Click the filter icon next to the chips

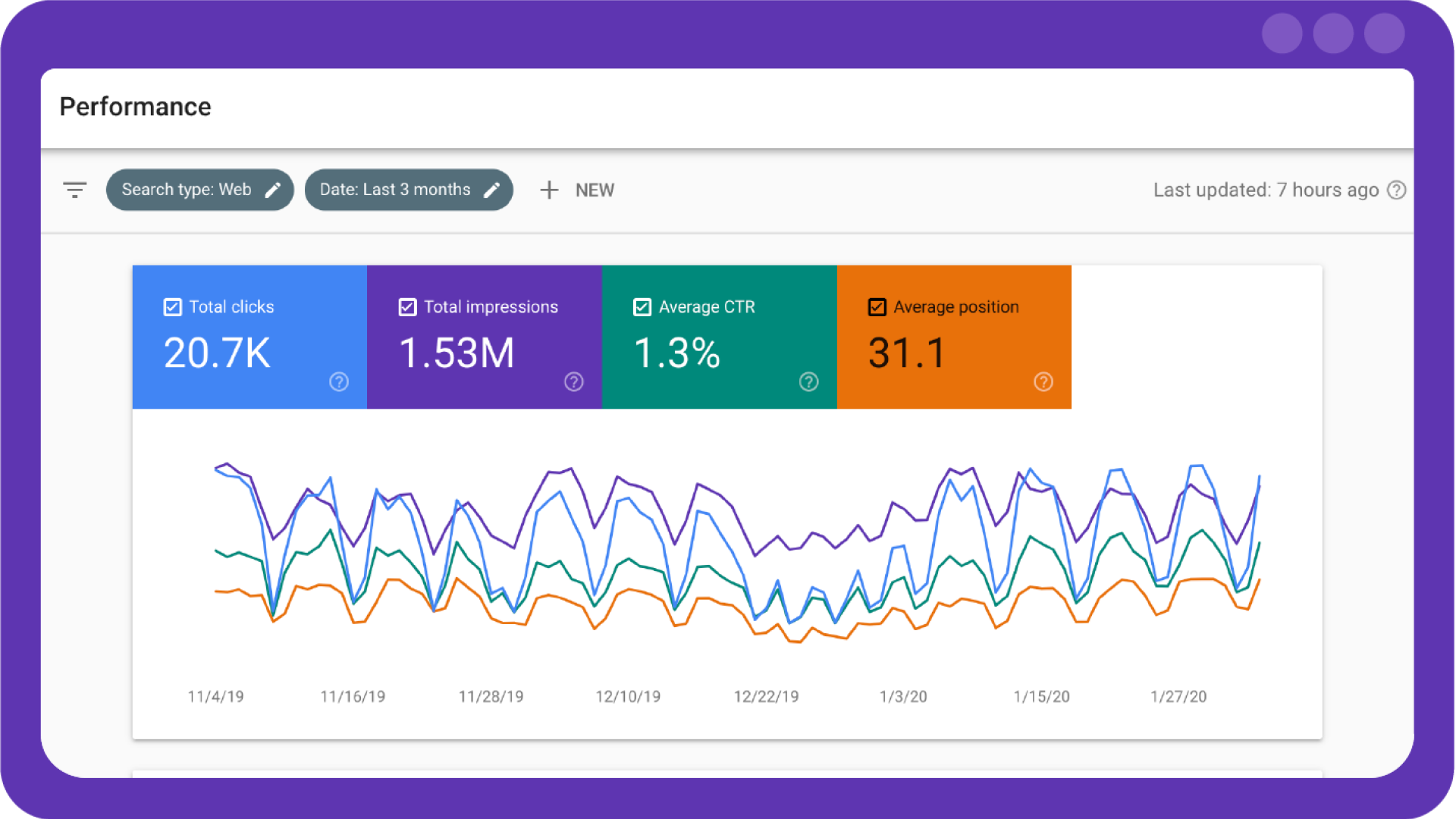[x=75, y=190]
